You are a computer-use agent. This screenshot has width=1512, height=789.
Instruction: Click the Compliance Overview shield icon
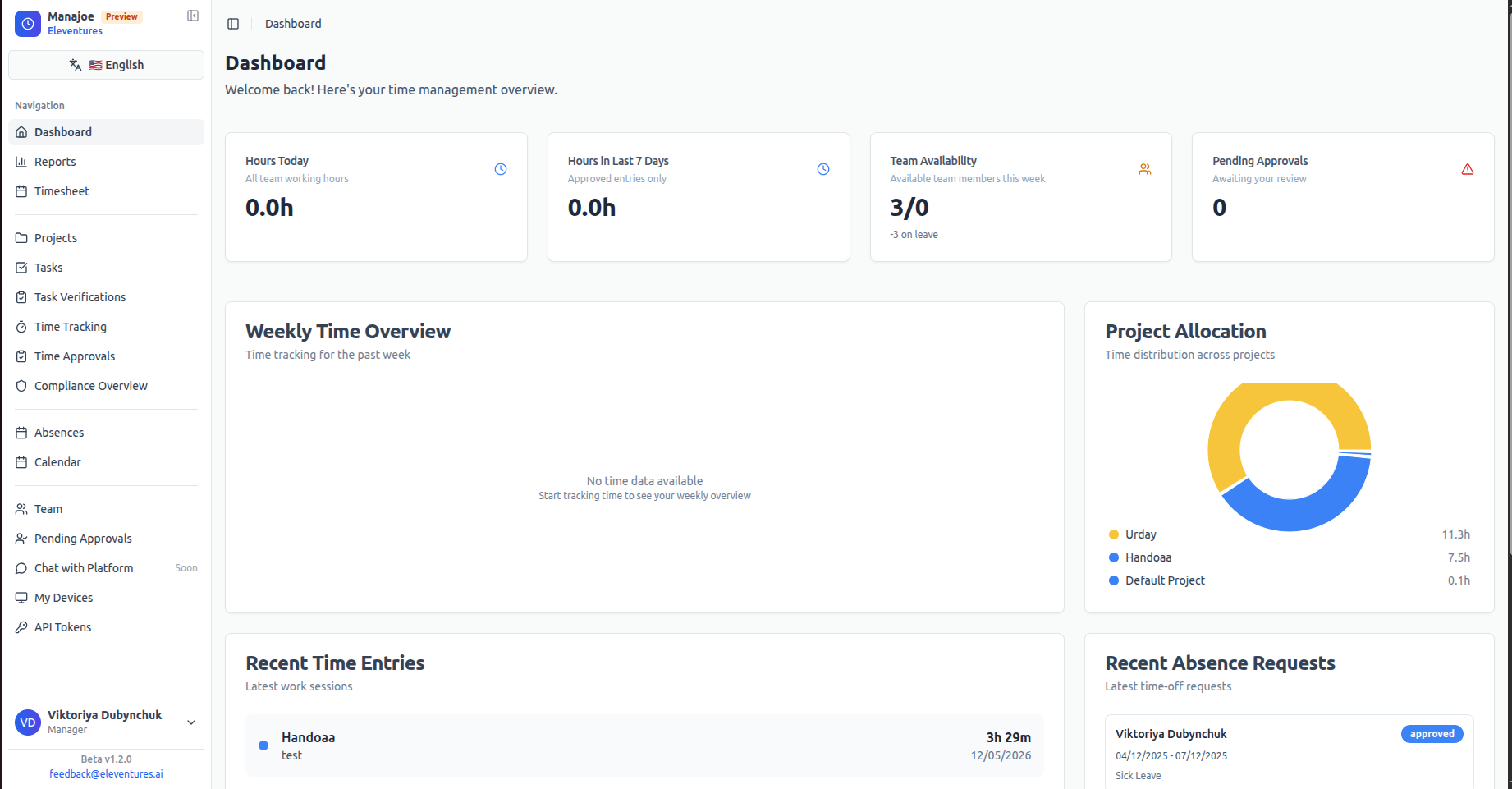click(21, 386)
